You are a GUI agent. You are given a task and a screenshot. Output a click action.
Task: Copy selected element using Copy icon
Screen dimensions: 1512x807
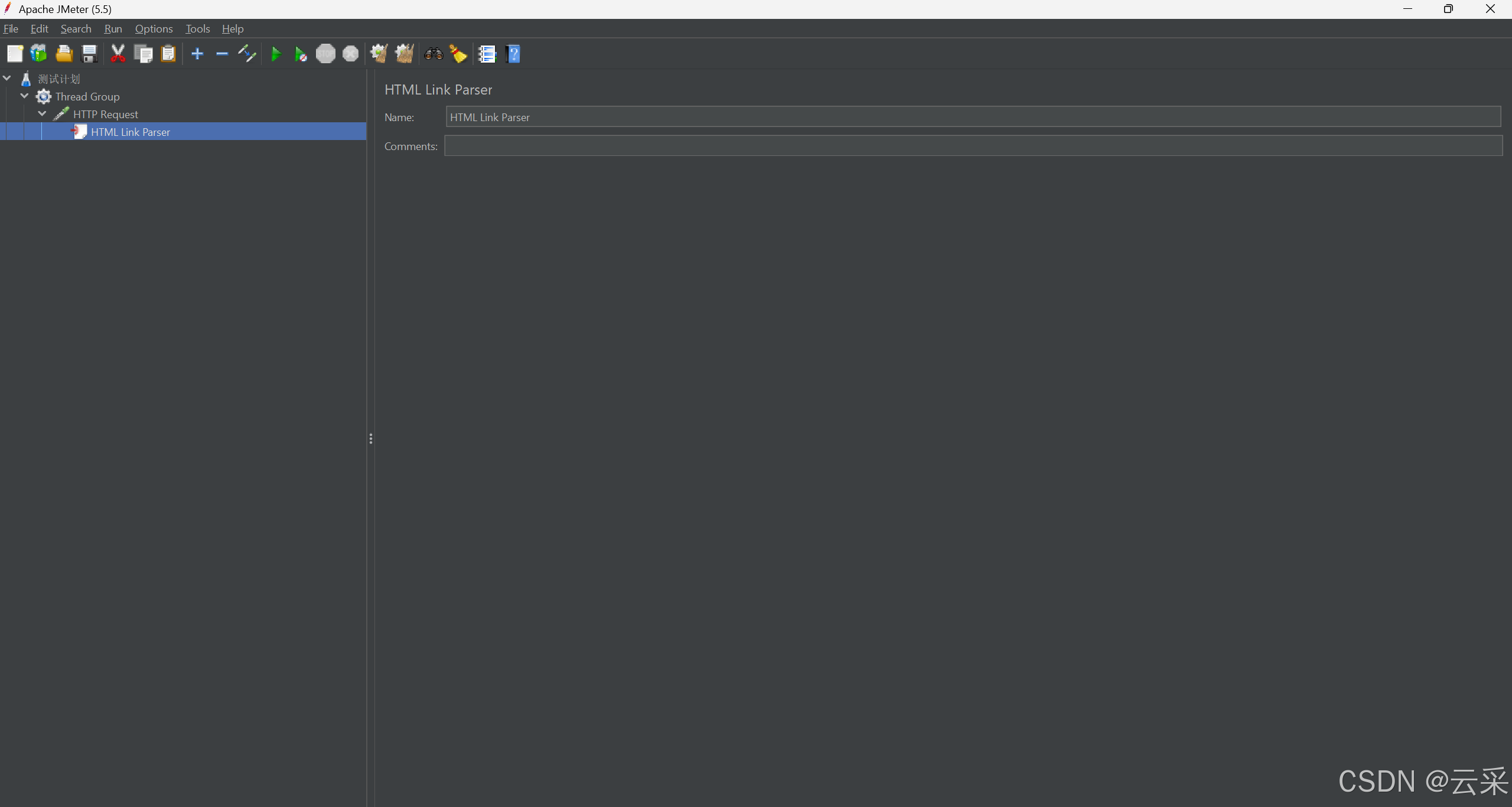point(143,54)
